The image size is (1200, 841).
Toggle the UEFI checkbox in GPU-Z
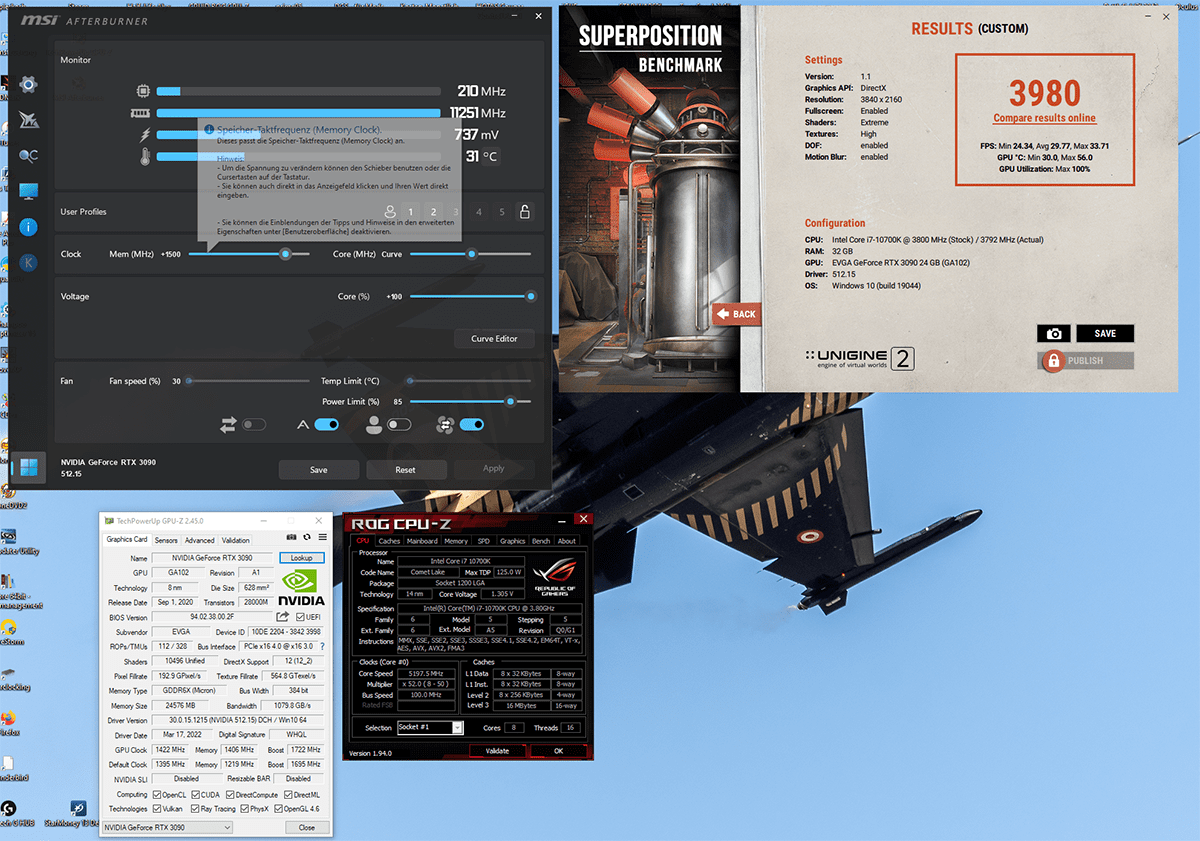(x=301, y=617)
